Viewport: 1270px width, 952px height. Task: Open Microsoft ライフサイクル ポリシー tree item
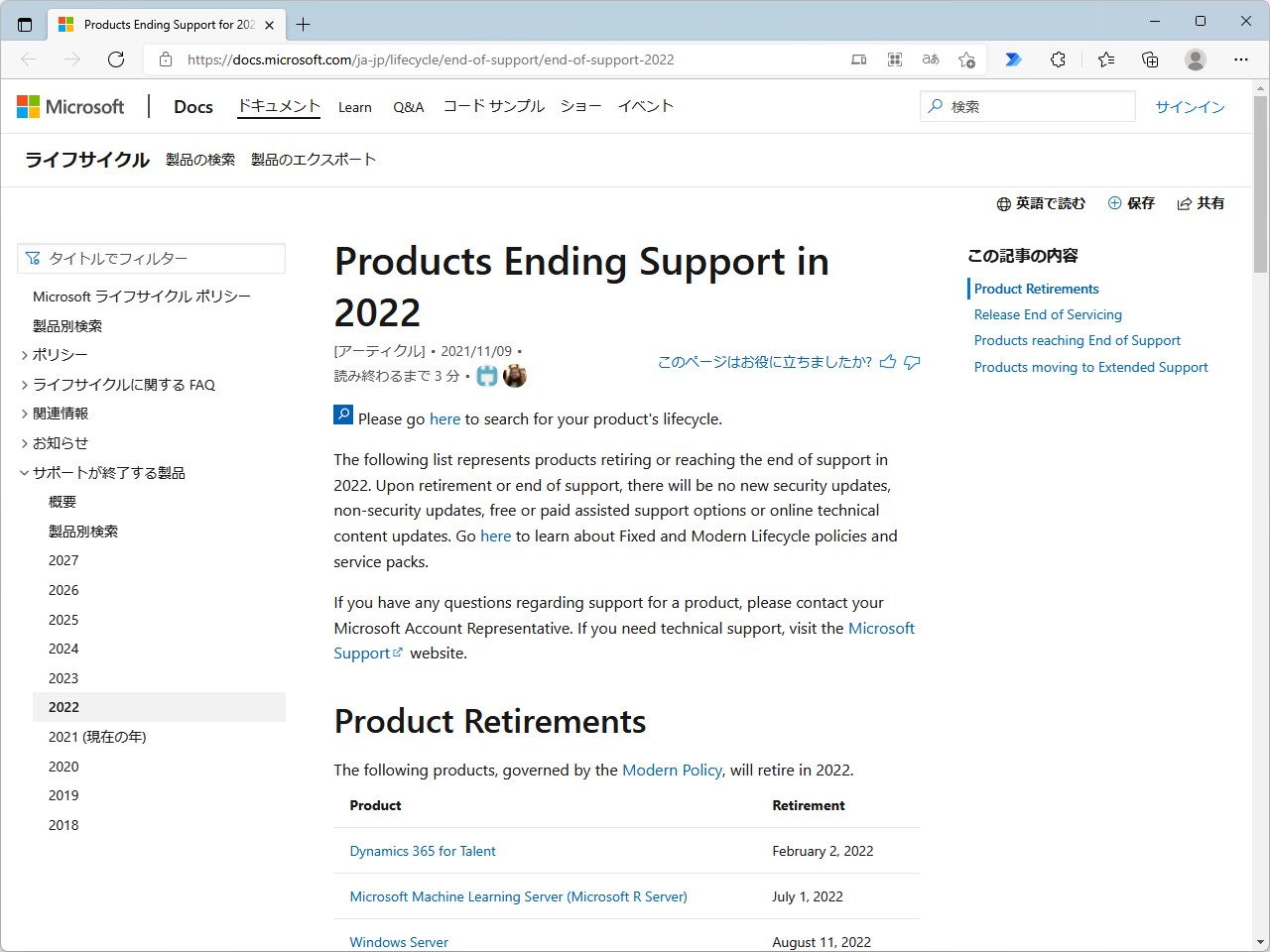[142, 297]
